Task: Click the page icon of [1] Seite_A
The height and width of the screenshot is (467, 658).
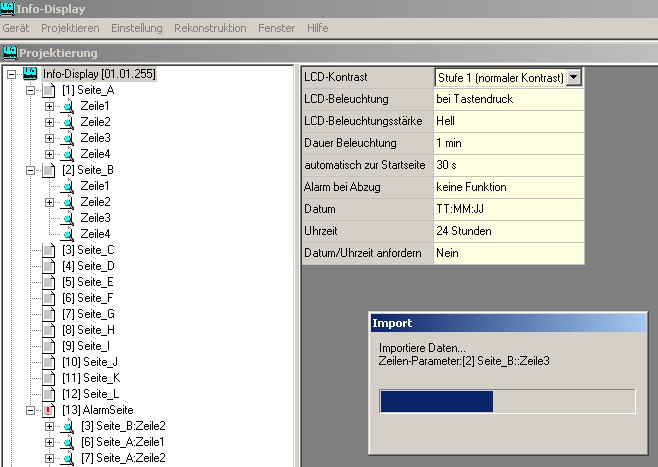Action: (48, 90)
